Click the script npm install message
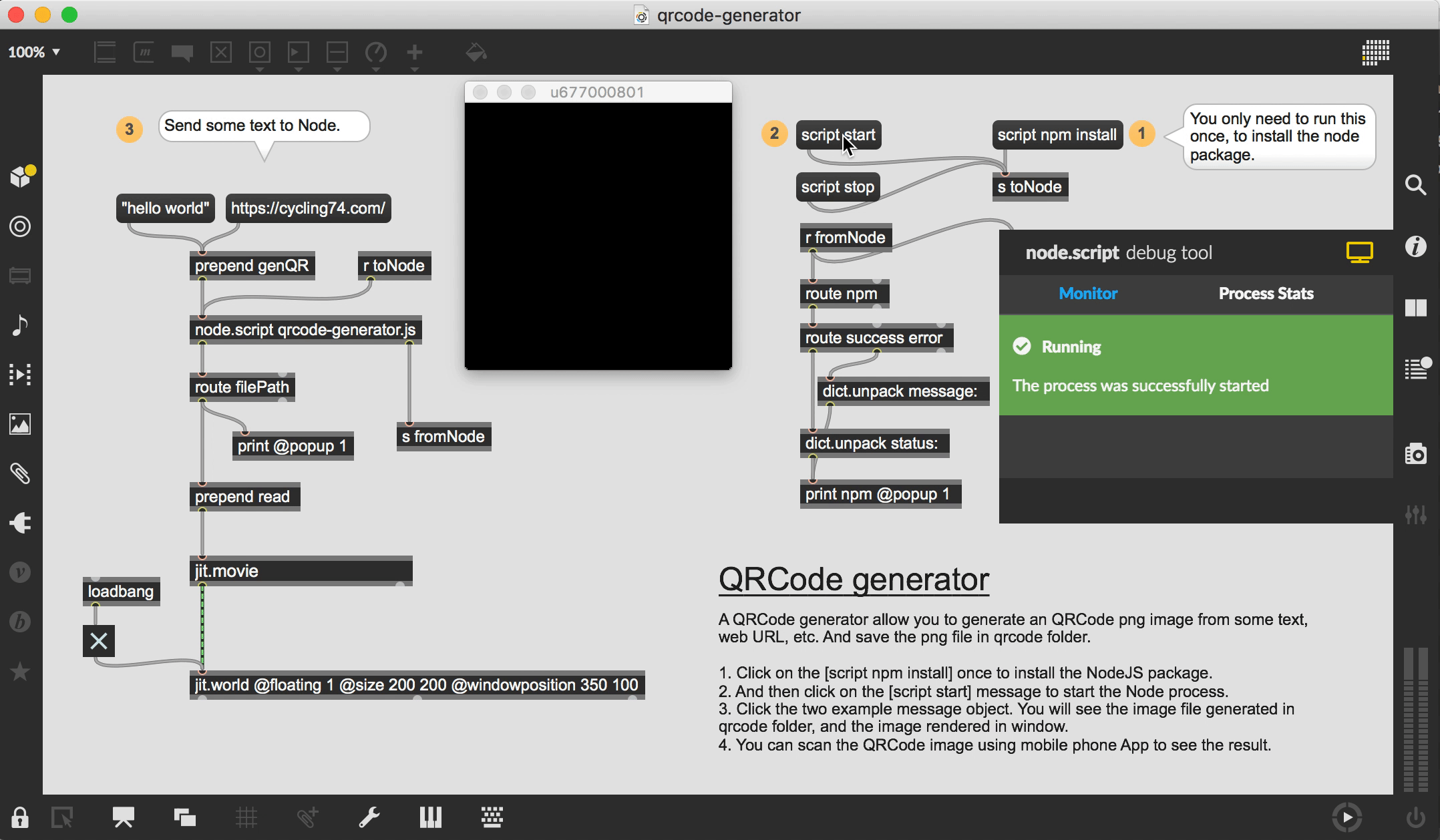 pos(1057,135)
